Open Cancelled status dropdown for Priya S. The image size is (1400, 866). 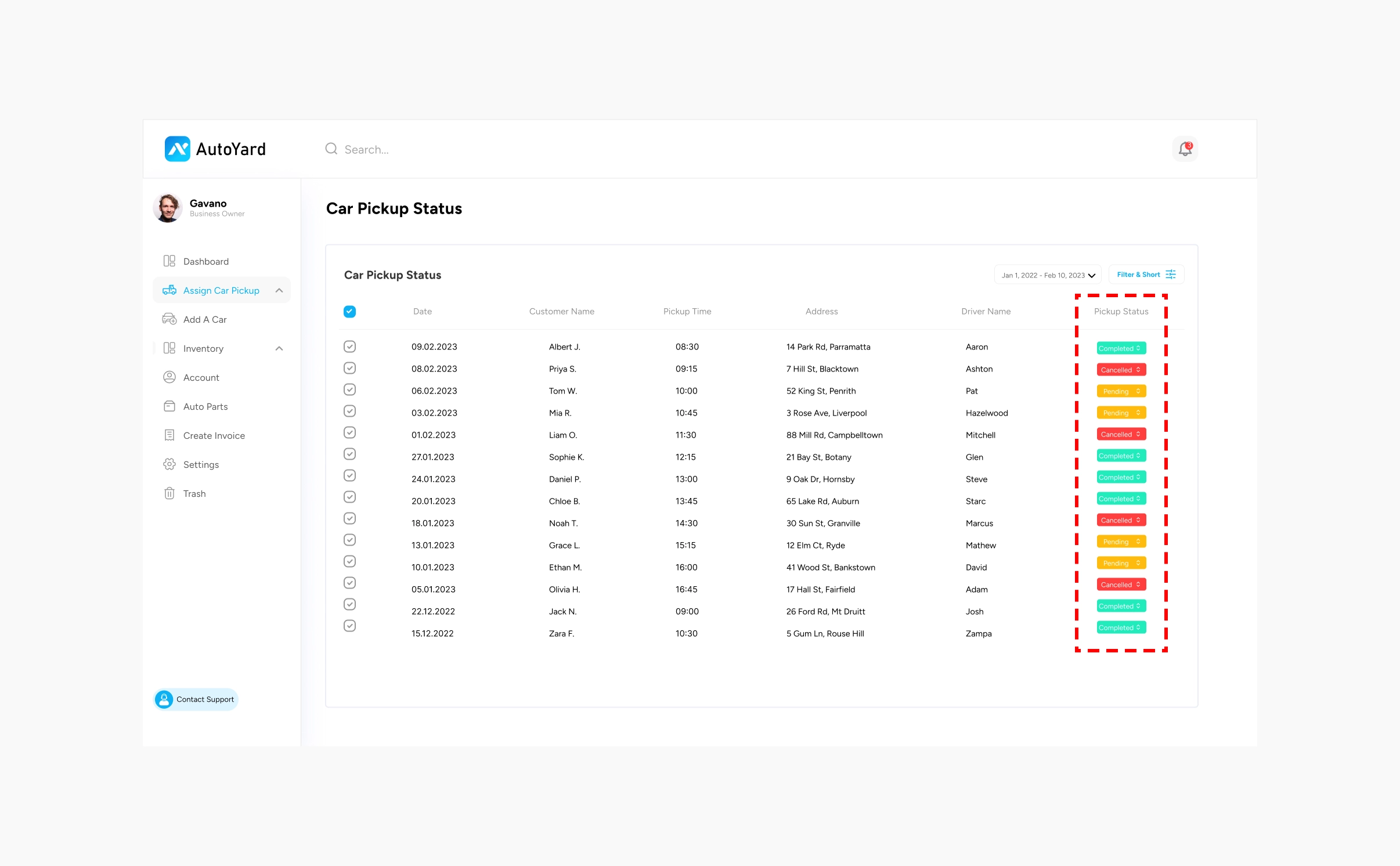[1121, 370]
